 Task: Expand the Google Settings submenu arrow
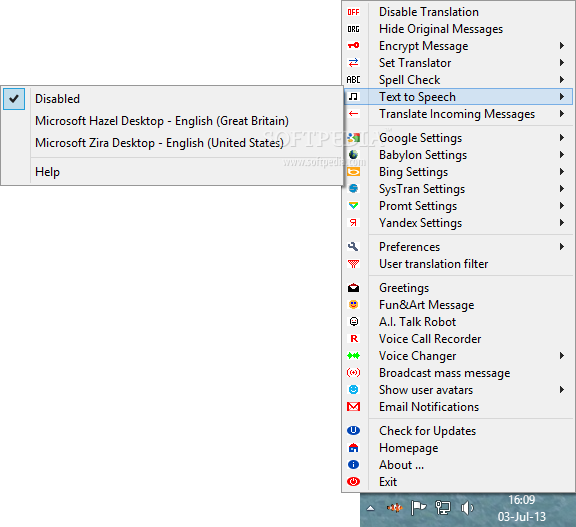coord(562,138)
